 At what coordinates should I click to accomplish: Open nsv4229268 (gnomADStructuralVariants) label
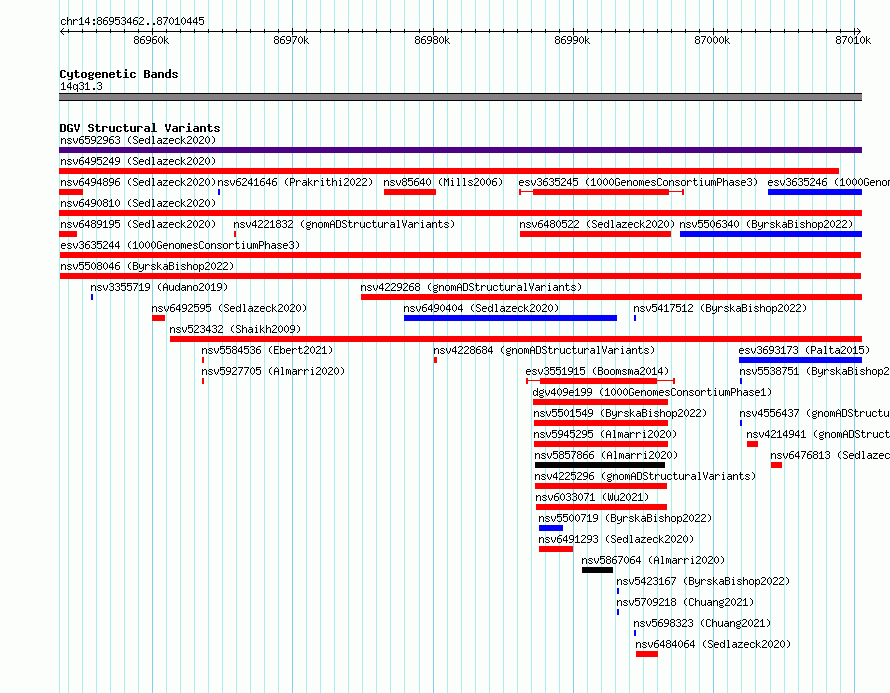pos(471,287)
